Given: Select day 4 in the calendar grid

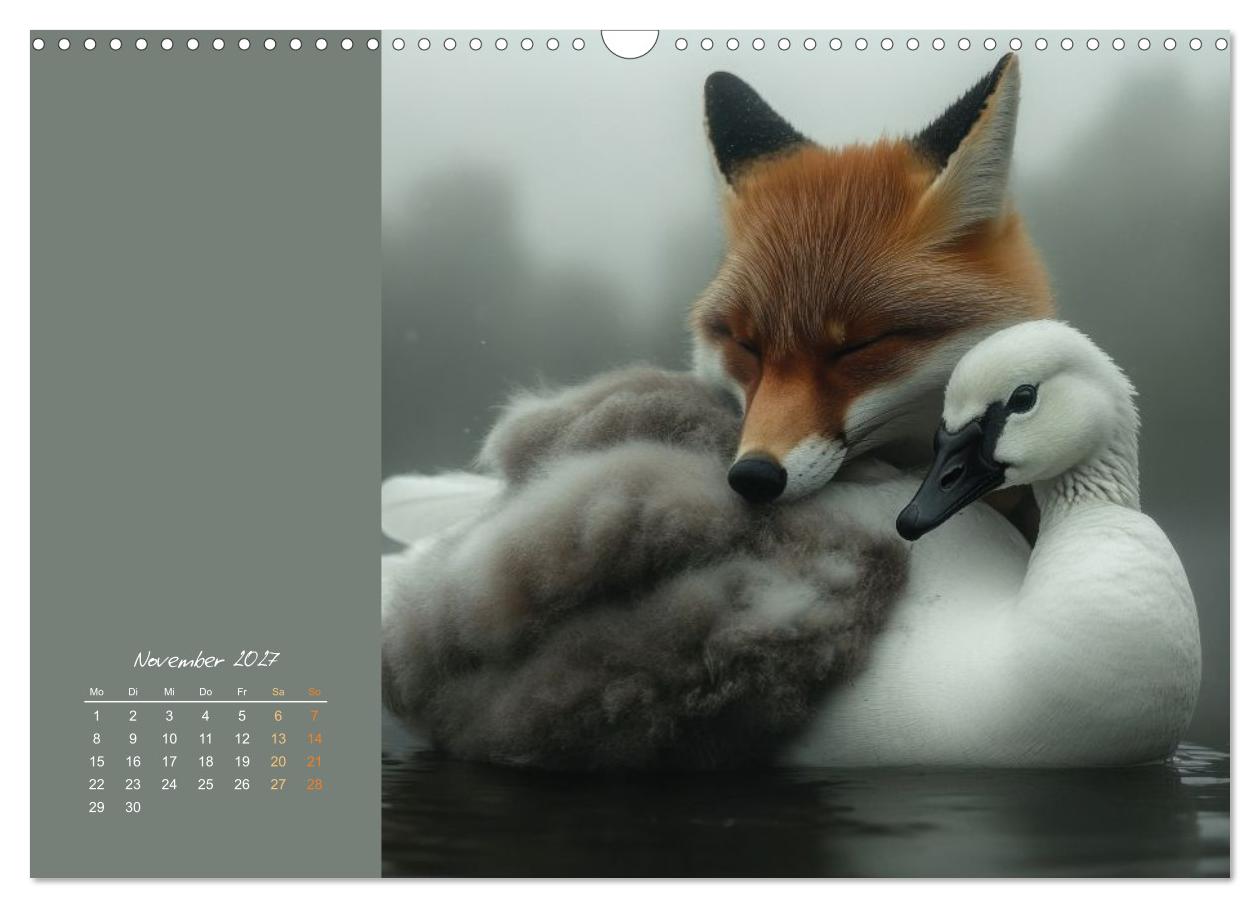Looking at the screenshot, I should 205,716.
